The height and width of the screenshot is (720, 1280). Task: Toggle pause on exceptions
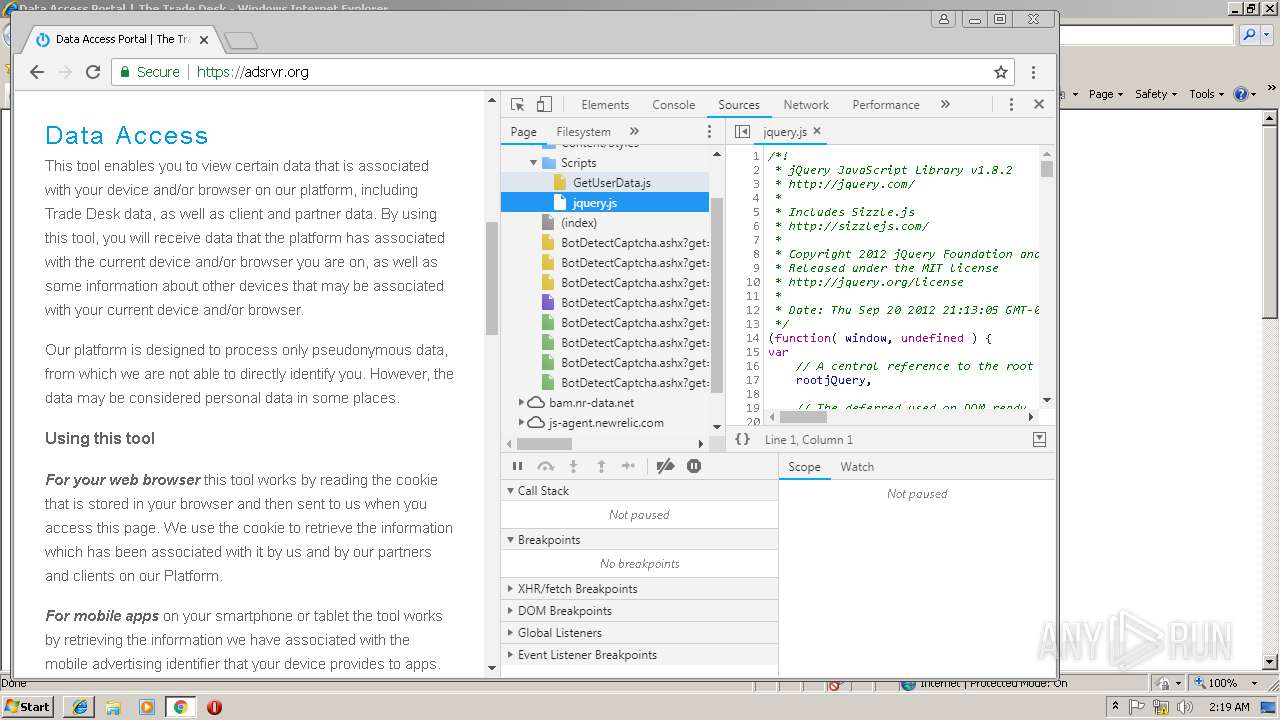[694, 466]
